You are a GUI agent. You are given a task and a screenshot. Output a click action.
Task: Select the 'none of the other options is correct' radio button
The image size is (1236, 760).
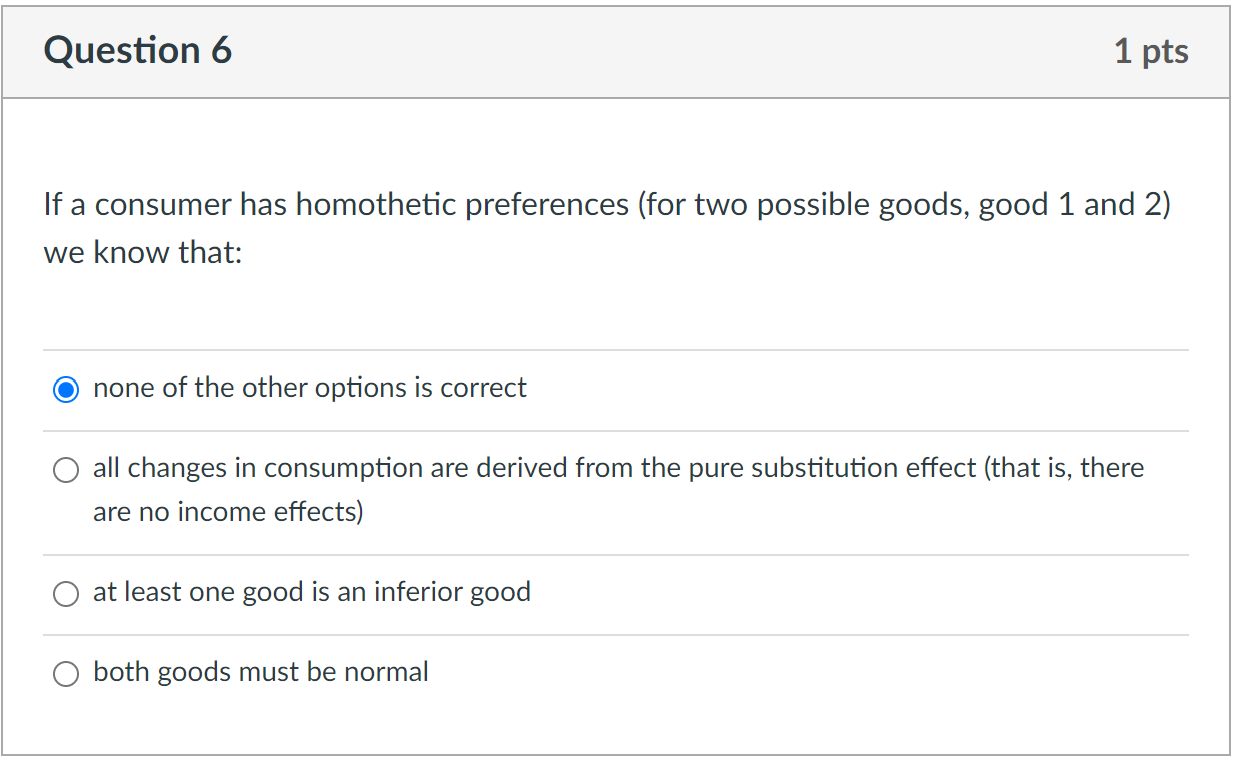click(x=65, y=388)
